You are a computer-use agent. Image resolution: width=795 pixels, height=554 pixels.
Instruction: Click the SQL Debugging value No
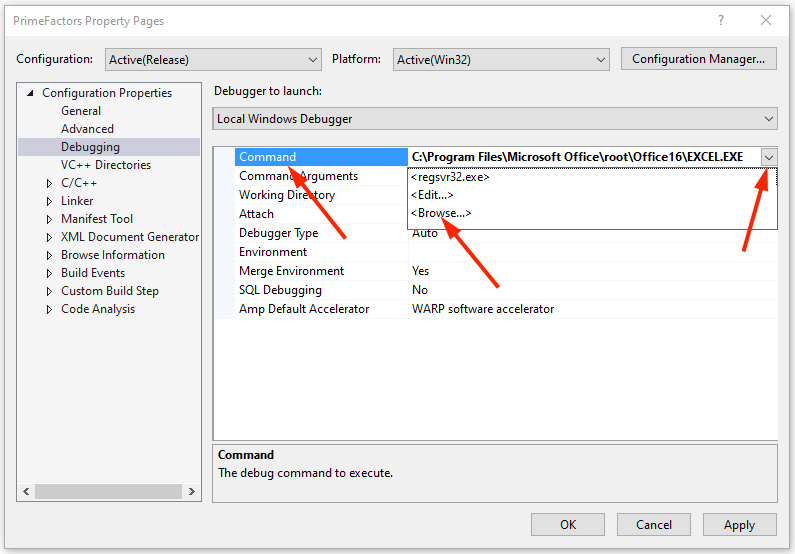(420, 290)
